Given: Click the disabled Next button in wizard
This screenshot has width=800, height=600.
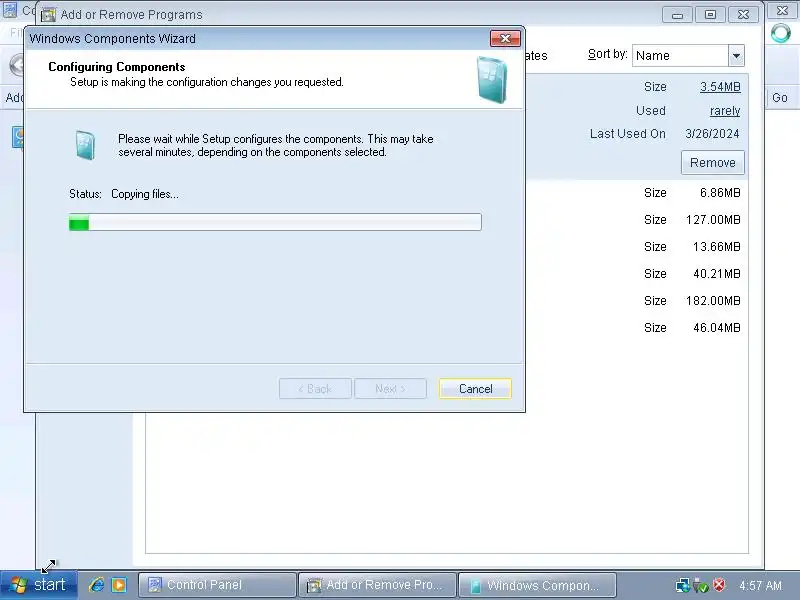Looking at the screenshot, I should [390, 389].
